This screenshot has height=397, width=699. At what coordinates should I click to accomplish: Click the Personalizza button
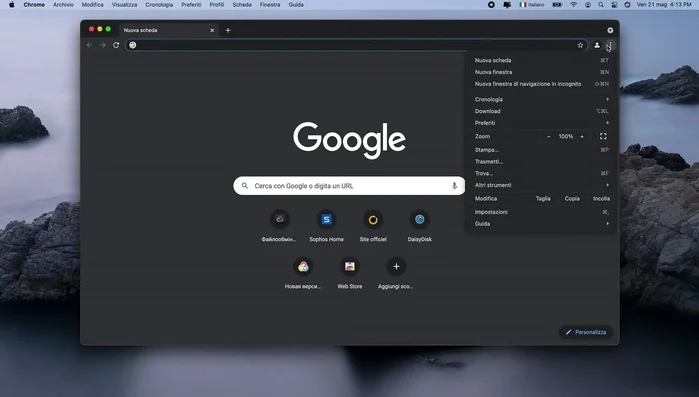coord(586,332)
